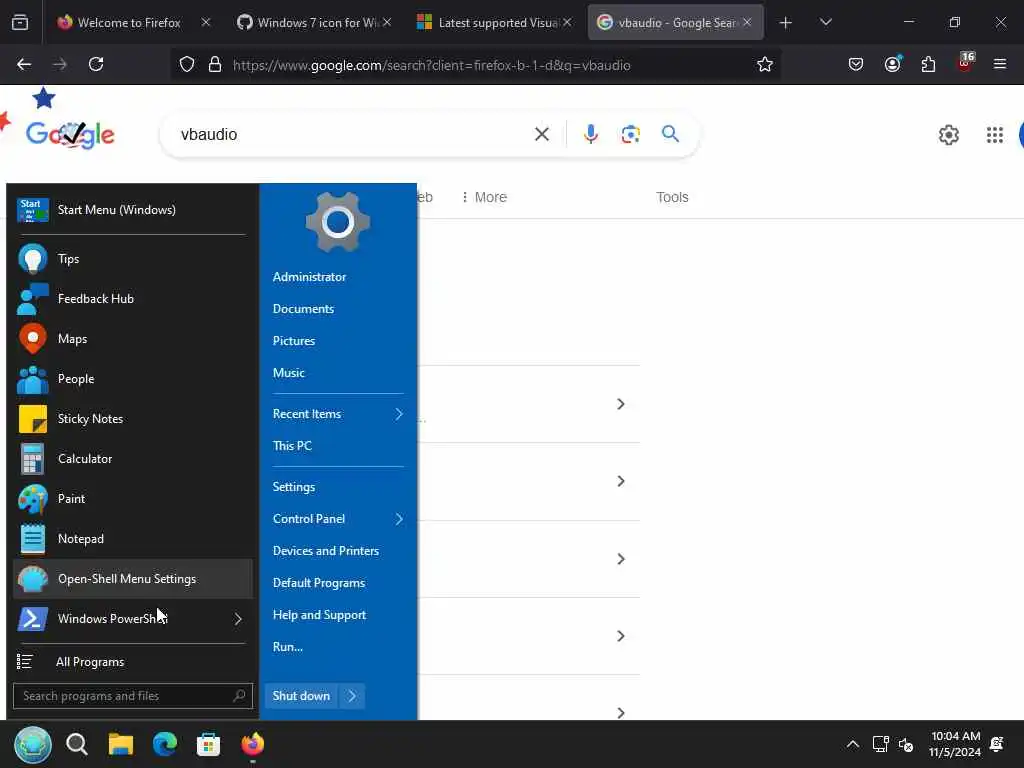
Task: Switch to Windows 7 icon GitHub tab
Action: coord(313,22)
